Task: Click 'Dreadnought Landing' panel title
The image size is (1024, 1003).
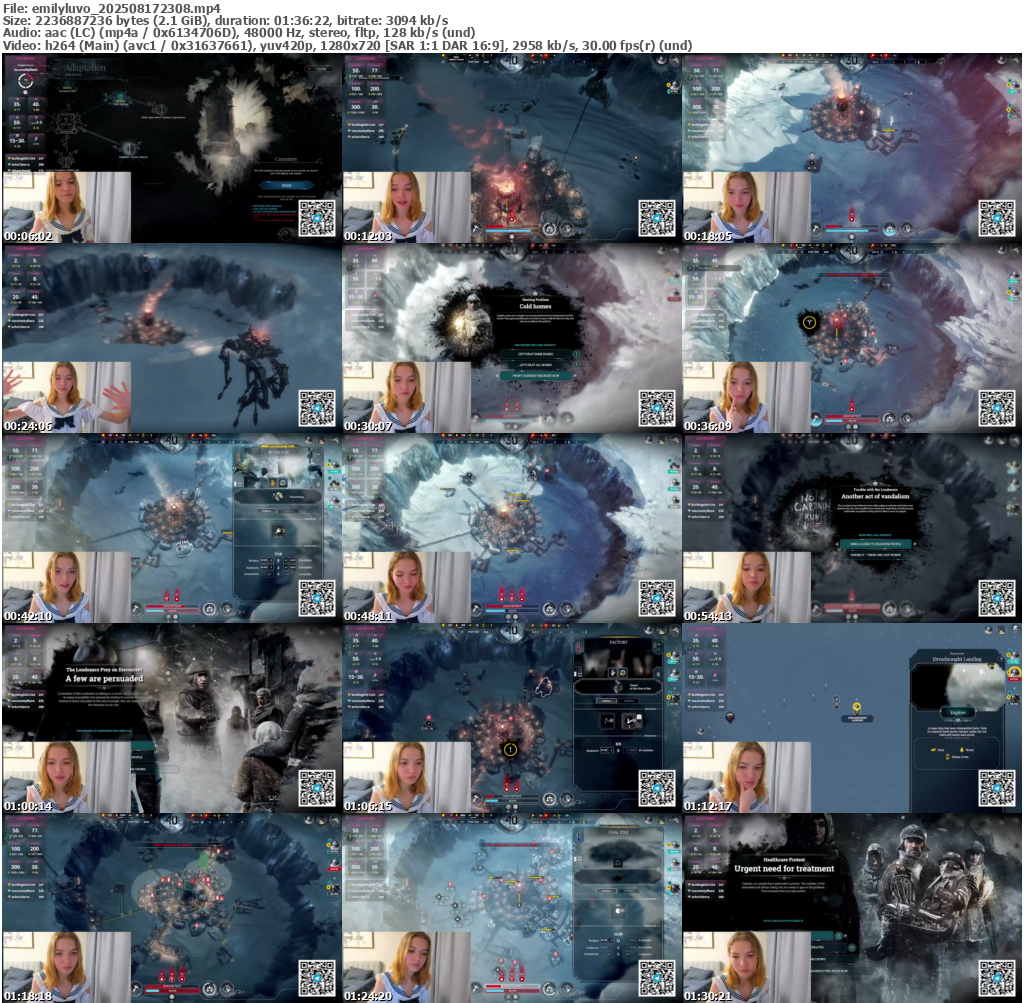Action: coord(957,660)
